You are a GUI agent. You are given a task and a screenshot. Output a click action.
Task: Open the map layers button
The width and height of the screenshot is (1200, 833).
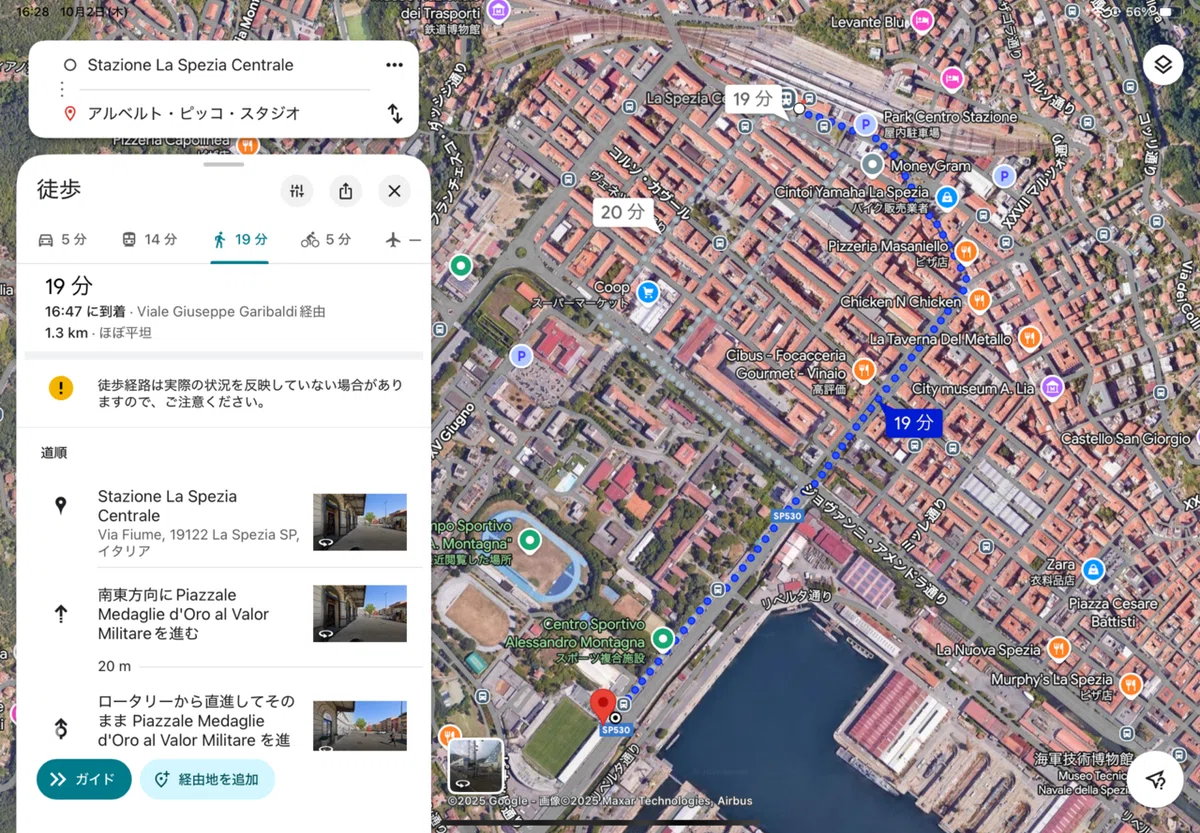pyautogui.click(x=1162, y=65)
